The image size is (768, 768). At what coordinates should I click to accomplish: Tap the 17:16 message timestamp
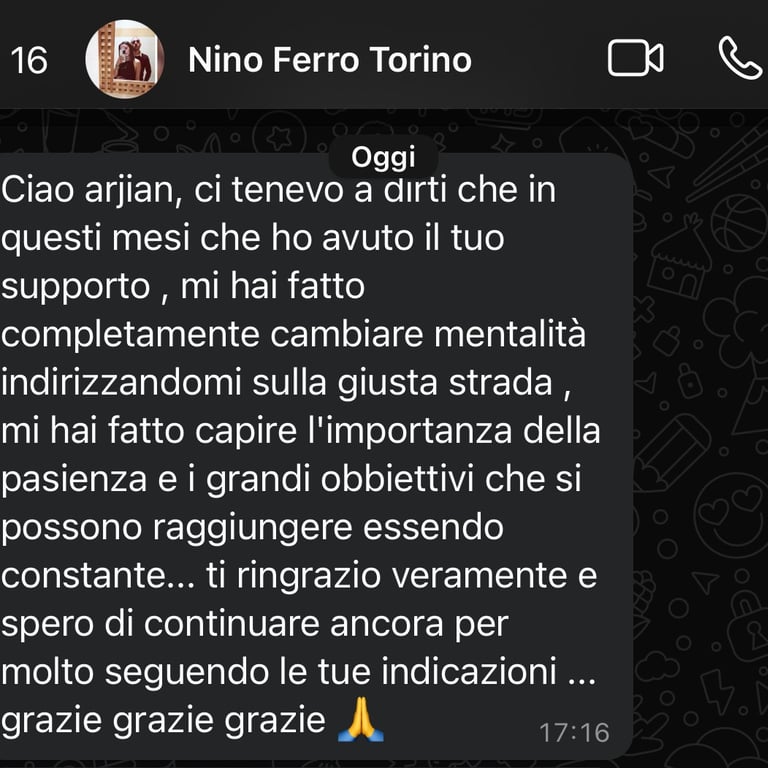(574, 733)
